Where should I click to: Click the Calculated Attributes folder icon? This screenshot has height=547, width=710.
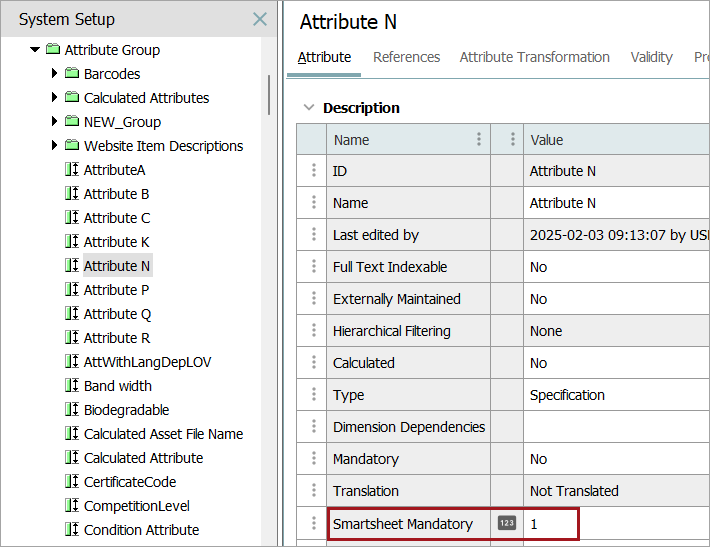pos(72,96)
